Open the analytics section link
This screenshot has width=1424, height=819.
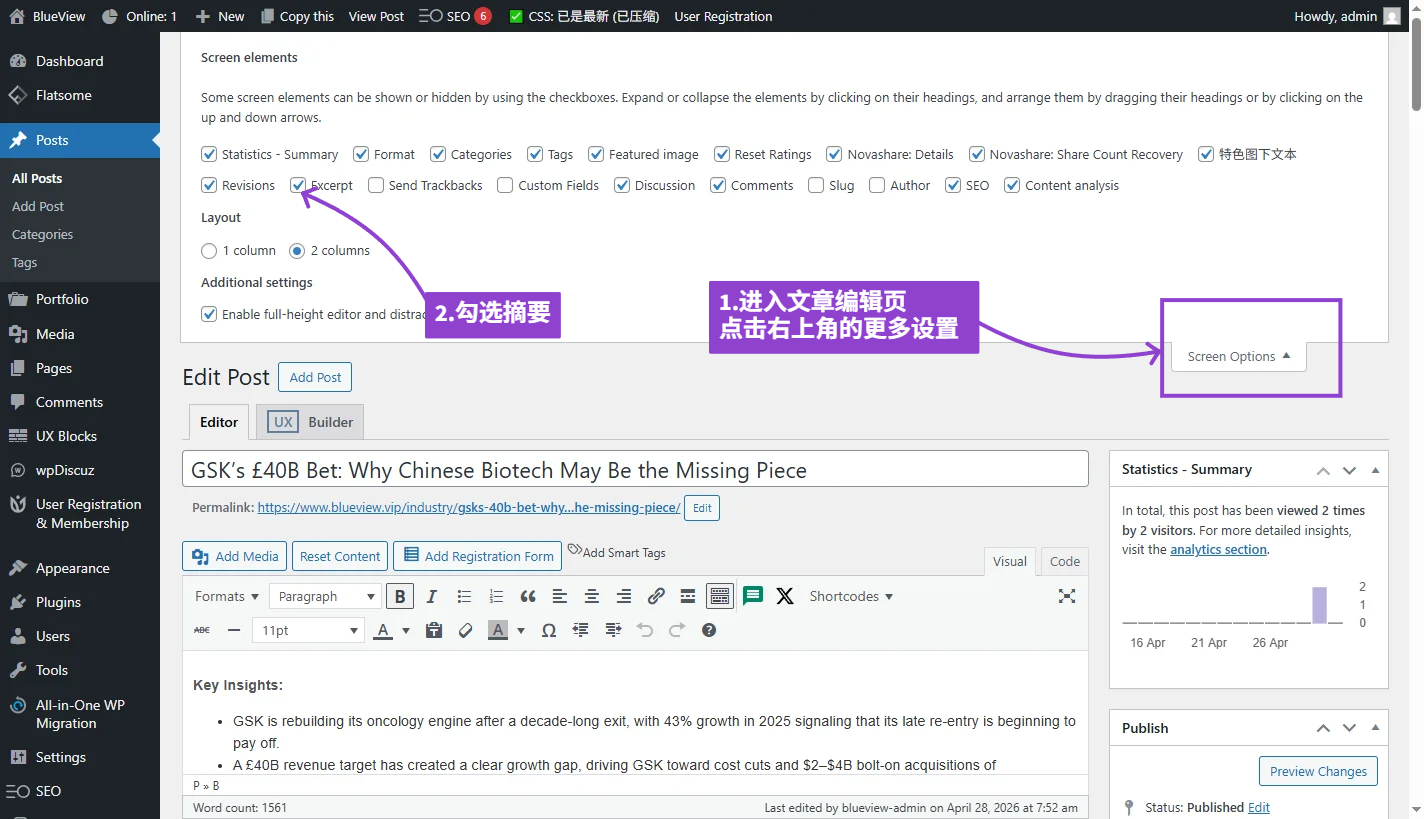click(1218, 549)
